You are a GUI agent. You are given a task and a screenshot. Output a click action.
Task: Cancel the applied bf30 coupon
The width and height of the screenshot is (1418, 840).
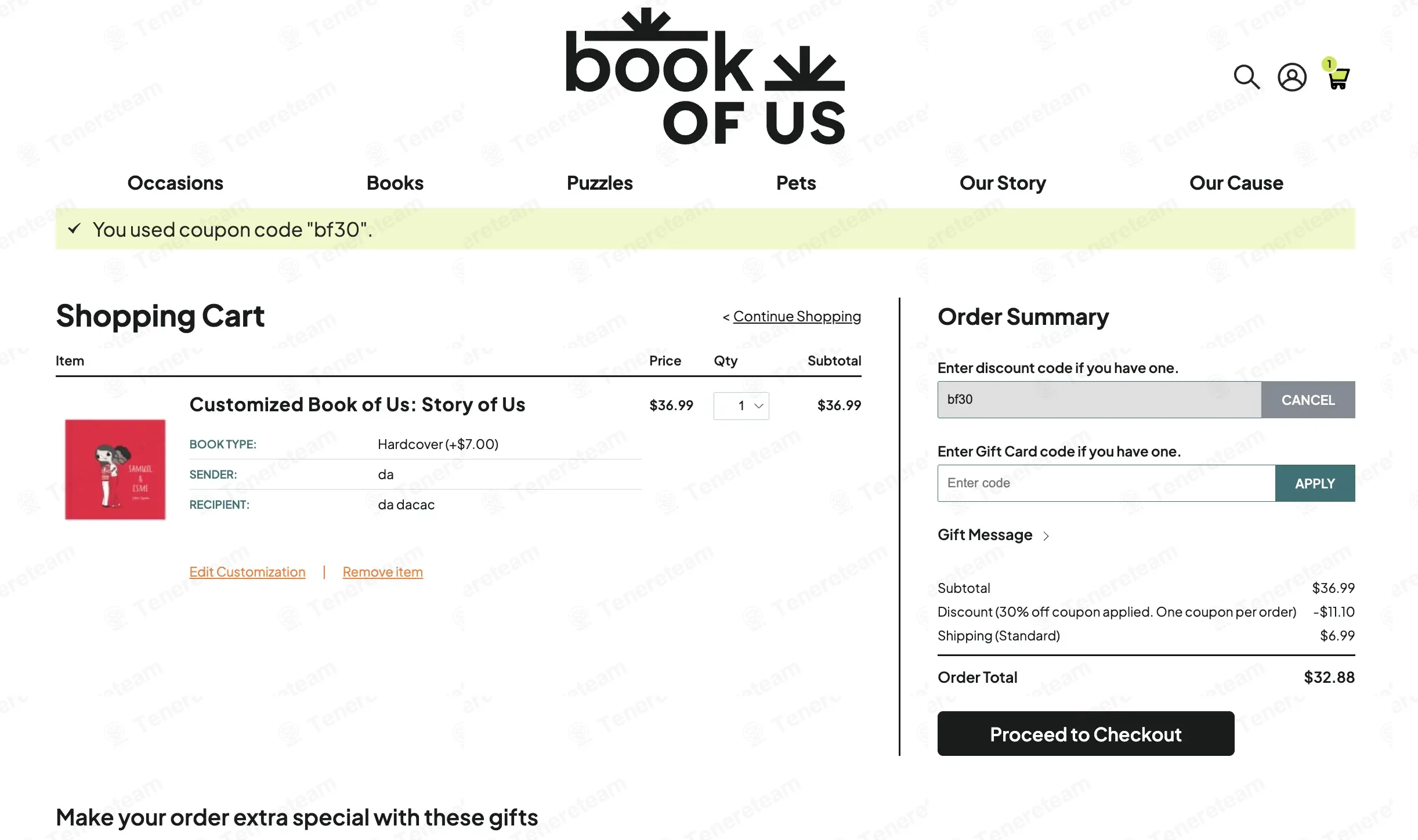[1308, 400]
